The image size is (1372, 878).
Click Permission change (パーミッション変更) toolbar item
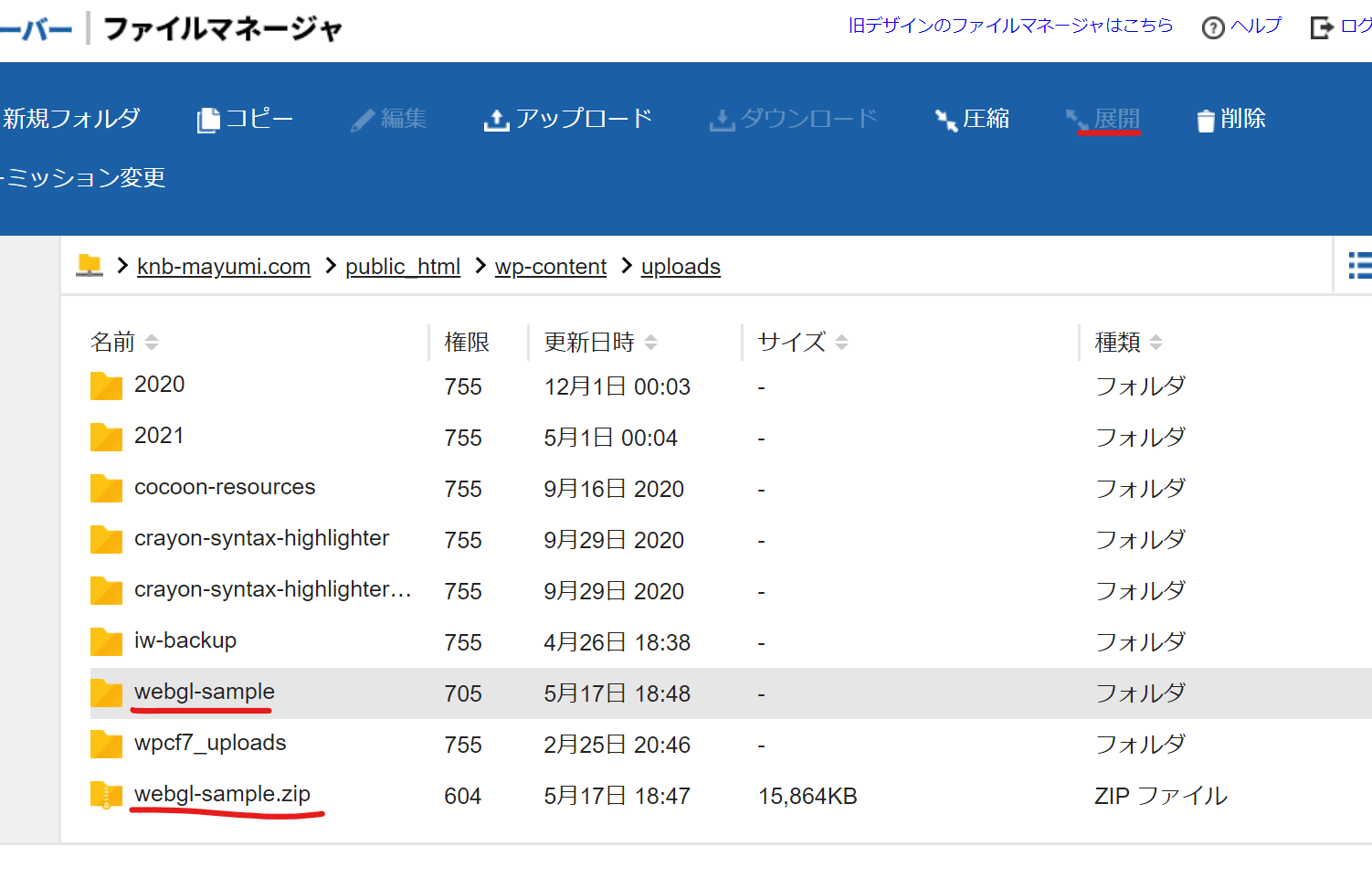84,177
